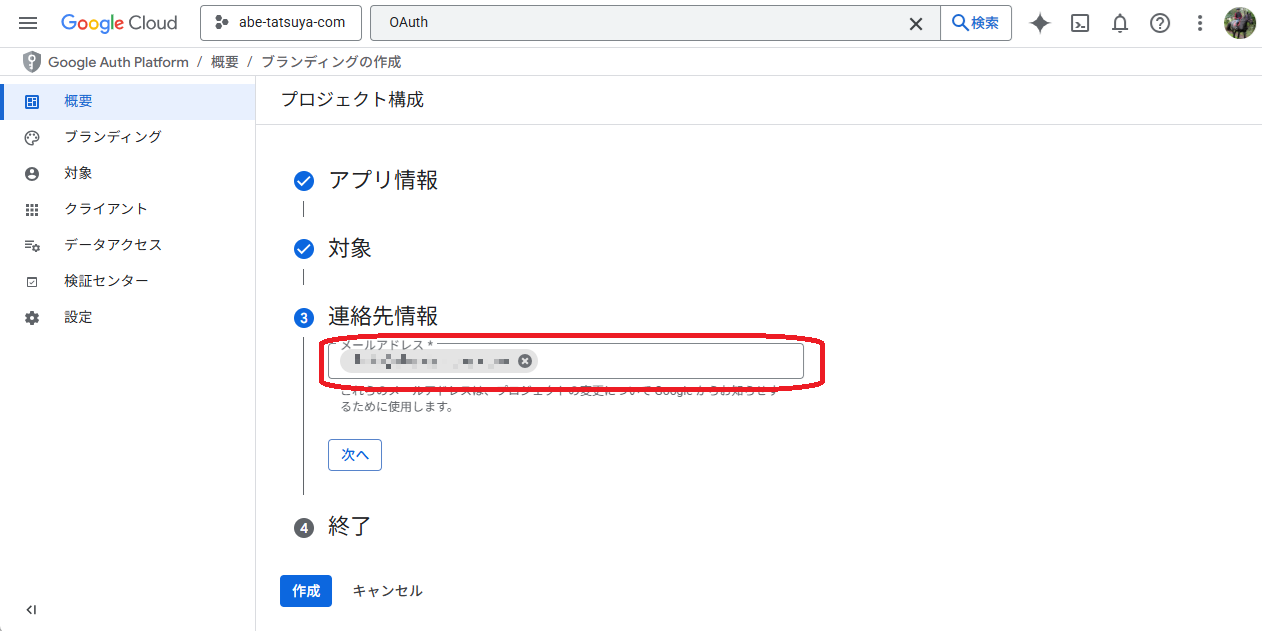Click the 次へ button
Viewport: 1262px width, 631px height.
pos(355,454)
